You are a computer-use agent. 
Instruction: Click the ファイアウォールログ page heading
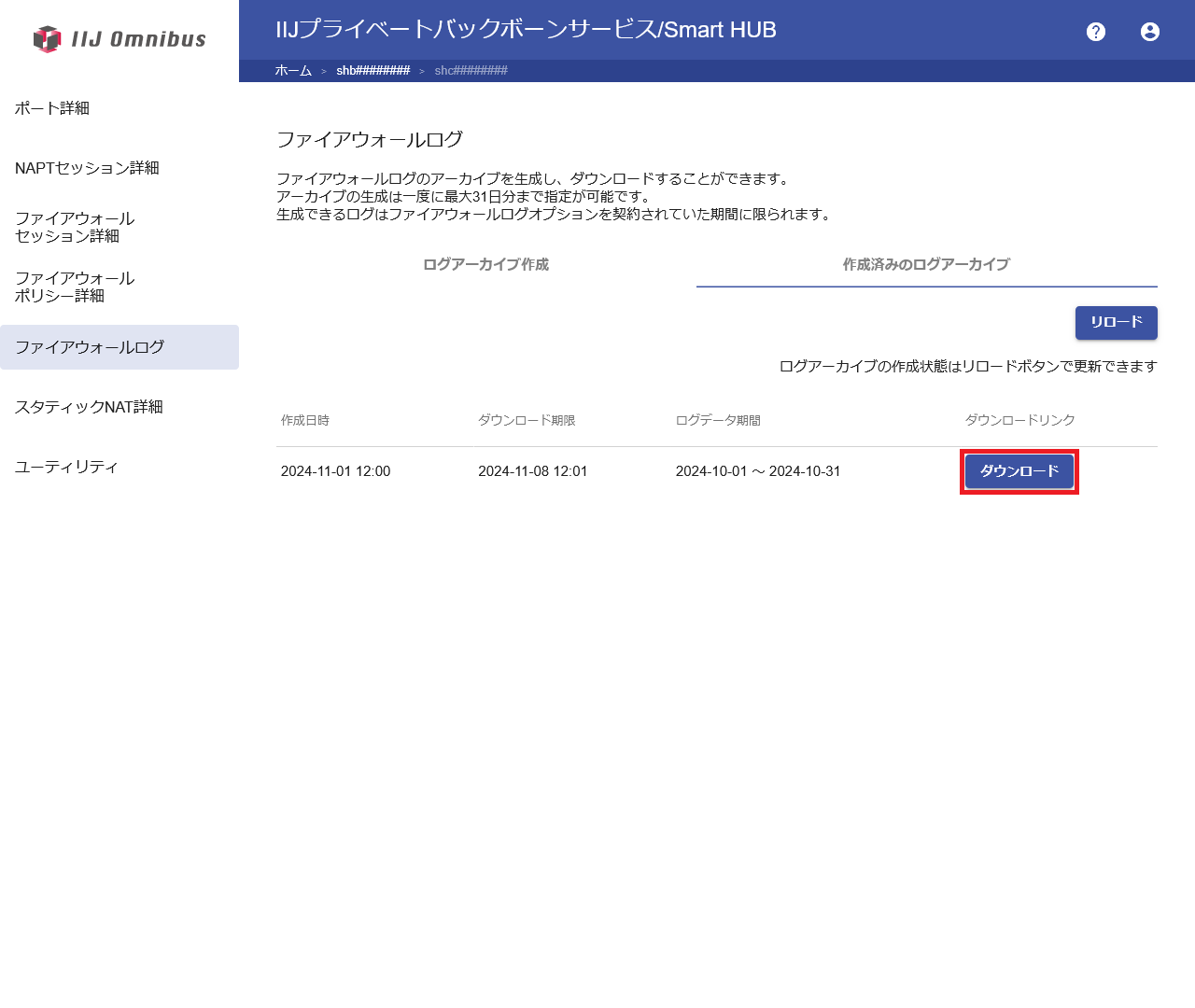[370, 140]
